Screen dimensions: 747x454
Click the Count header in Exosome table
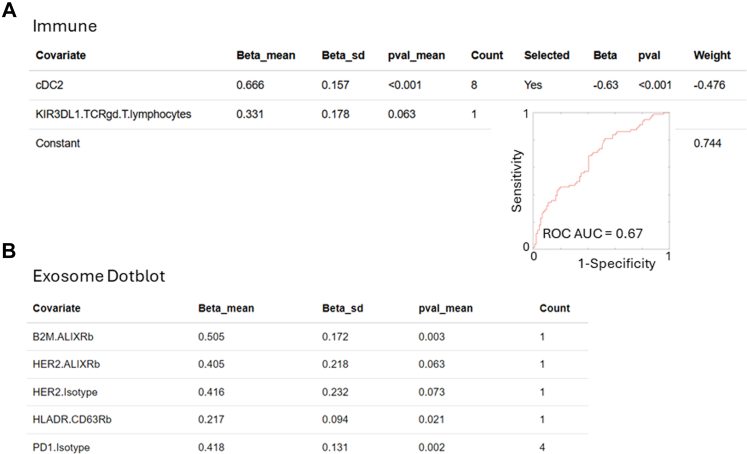(x=555, y=308)
